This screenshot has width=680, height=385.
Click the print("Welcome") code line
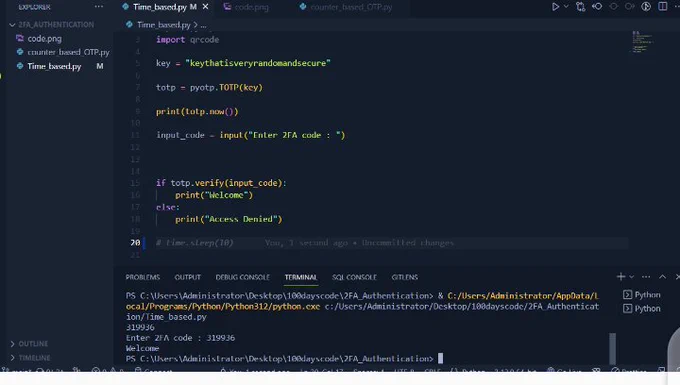(214, 195)
